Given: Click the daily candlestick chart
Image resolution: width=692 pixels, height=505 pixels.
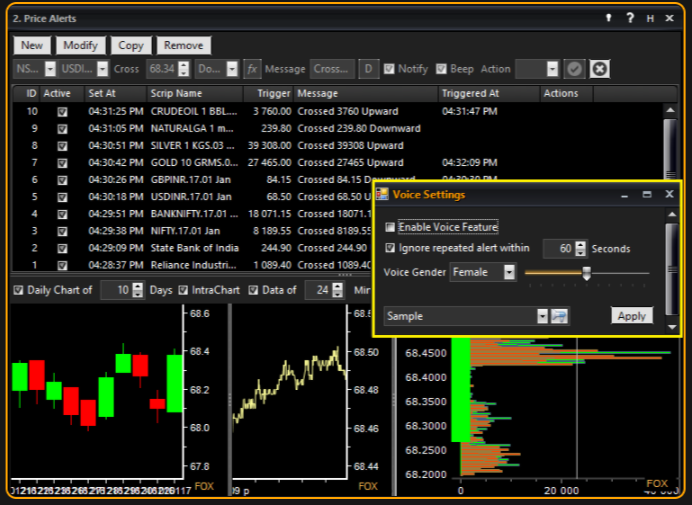Looking at the screenshot, I should [x=97, y=392].
